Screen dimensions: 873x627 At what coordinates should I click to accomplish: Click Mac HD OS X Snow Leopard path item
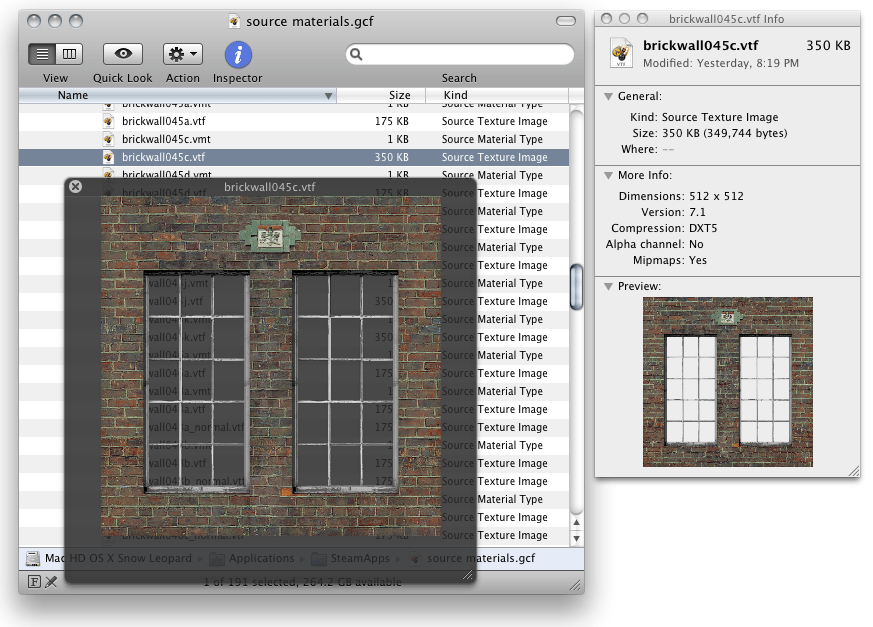118,558
